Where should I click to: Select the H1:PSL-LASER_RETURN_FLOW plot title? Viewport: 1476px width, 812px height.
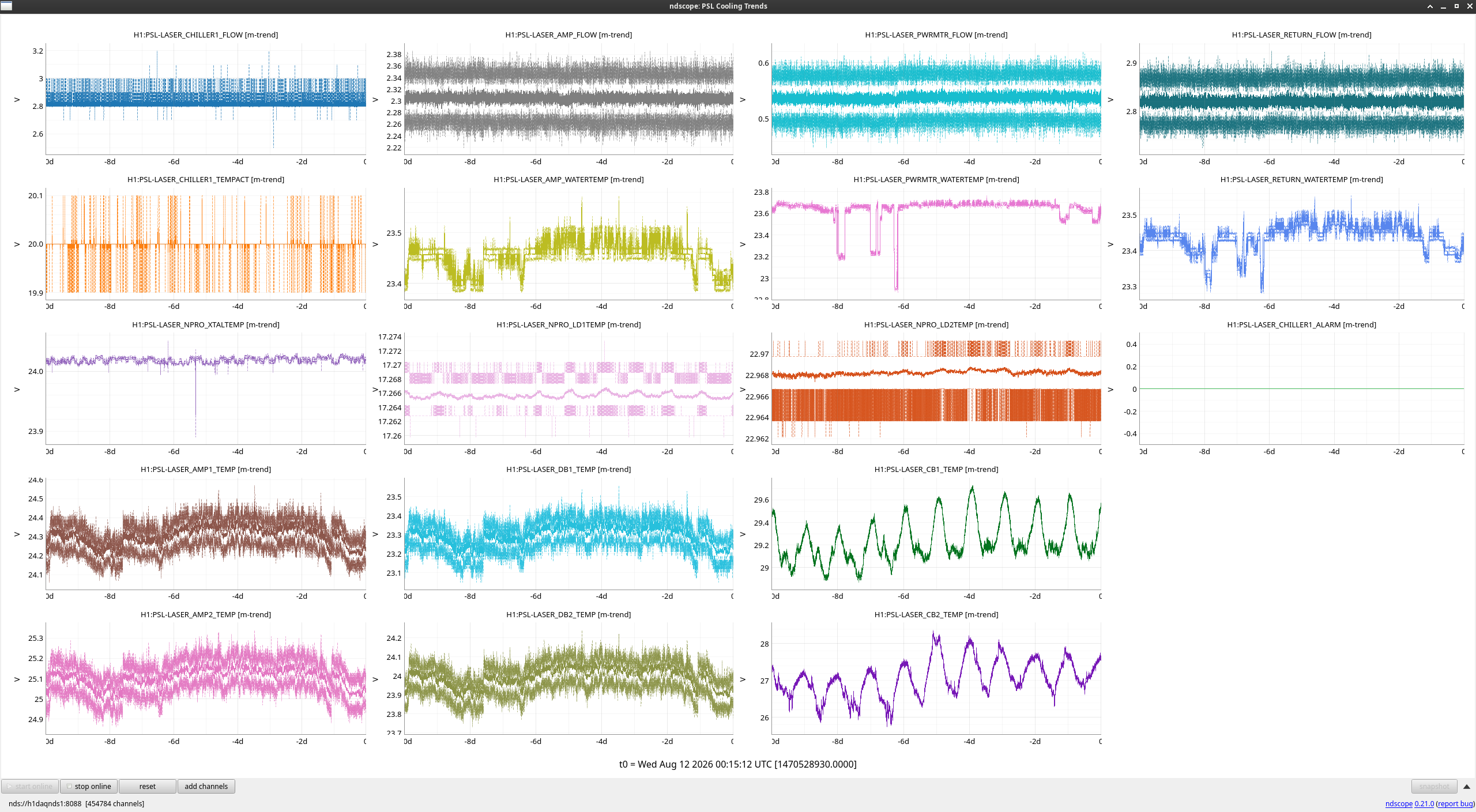[x=1301, y=35]
